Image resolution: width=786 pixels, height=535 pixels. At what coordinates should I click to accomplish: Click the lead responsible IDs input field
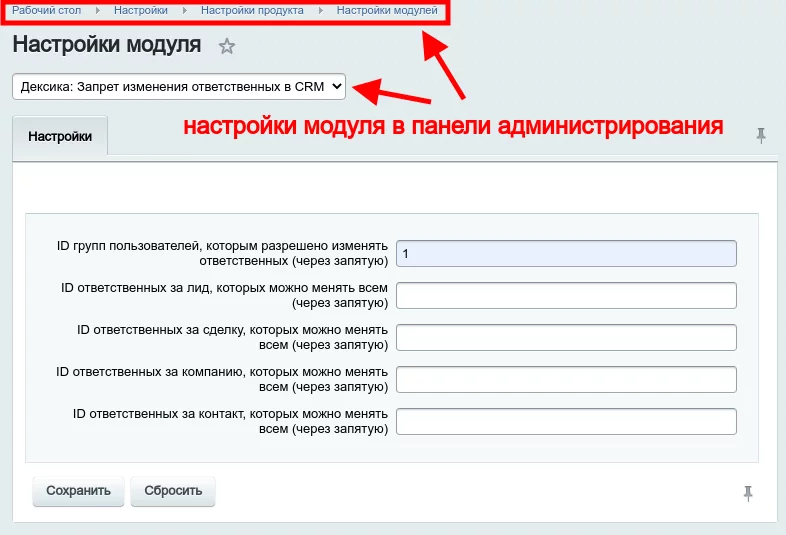pos(566,296)
